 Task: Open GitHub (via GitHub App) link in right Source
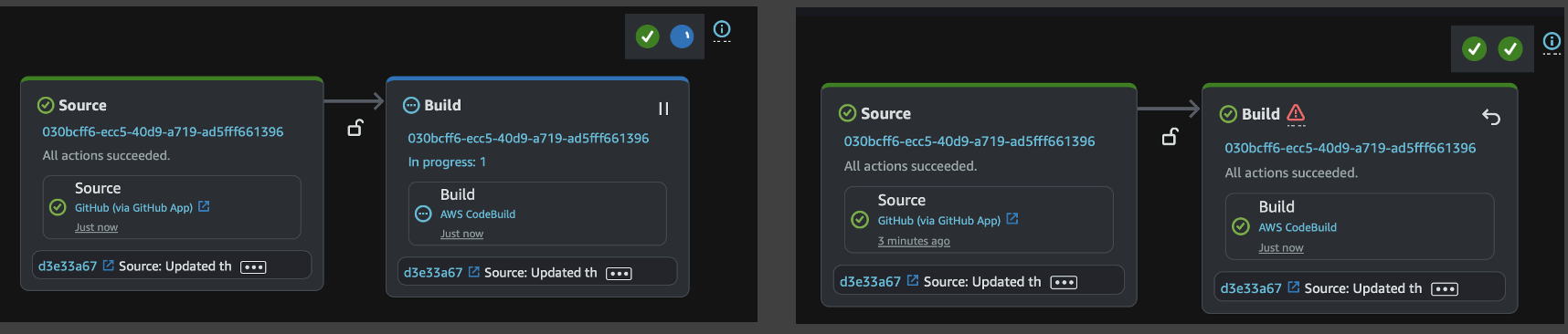939,221
